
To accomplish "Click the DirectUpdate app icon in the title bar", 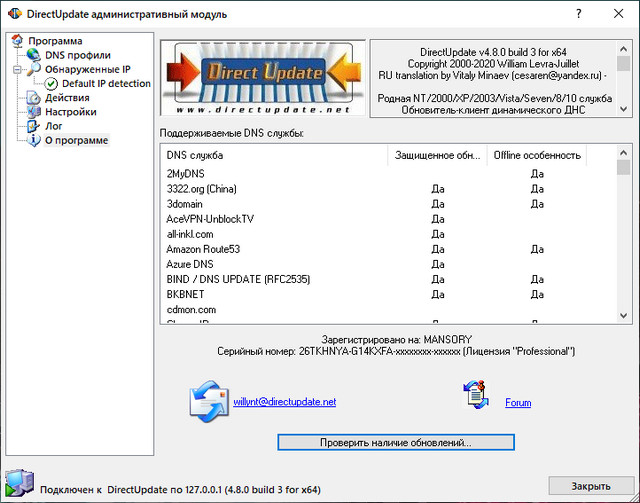I will 14,13.
